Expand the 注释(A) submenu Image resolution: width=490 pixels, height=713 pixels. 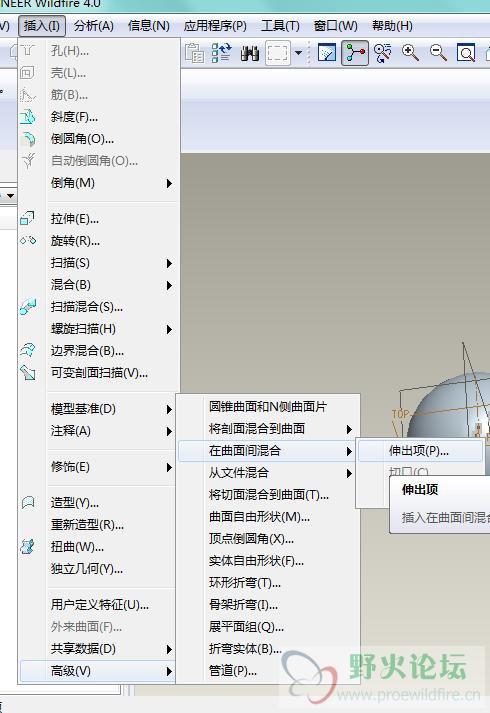pos(99,431)
